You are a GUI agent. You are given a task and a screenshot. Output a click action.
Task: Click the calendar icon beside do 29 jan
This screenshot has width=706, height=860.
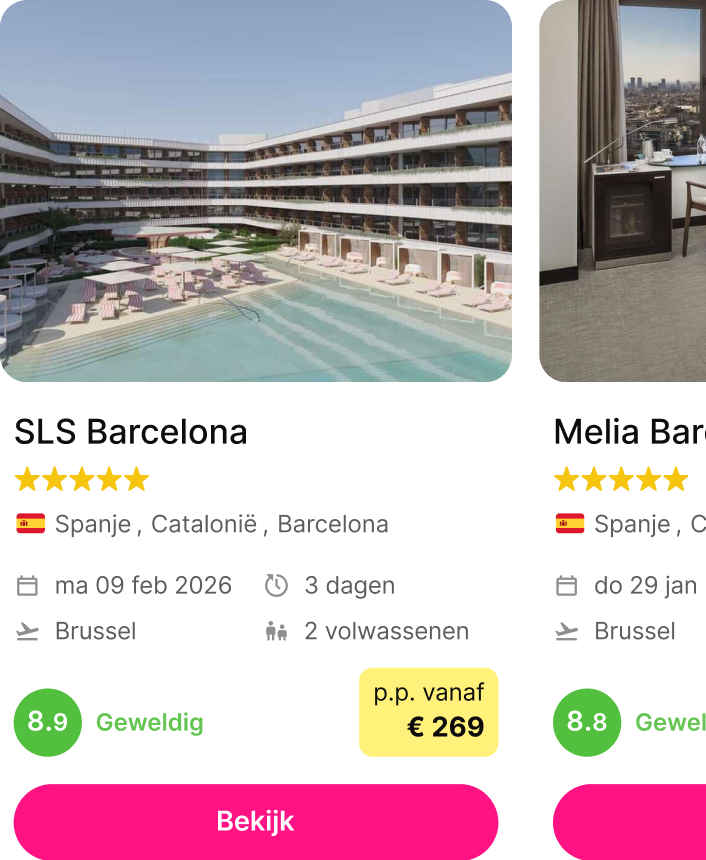click(567, 586)
